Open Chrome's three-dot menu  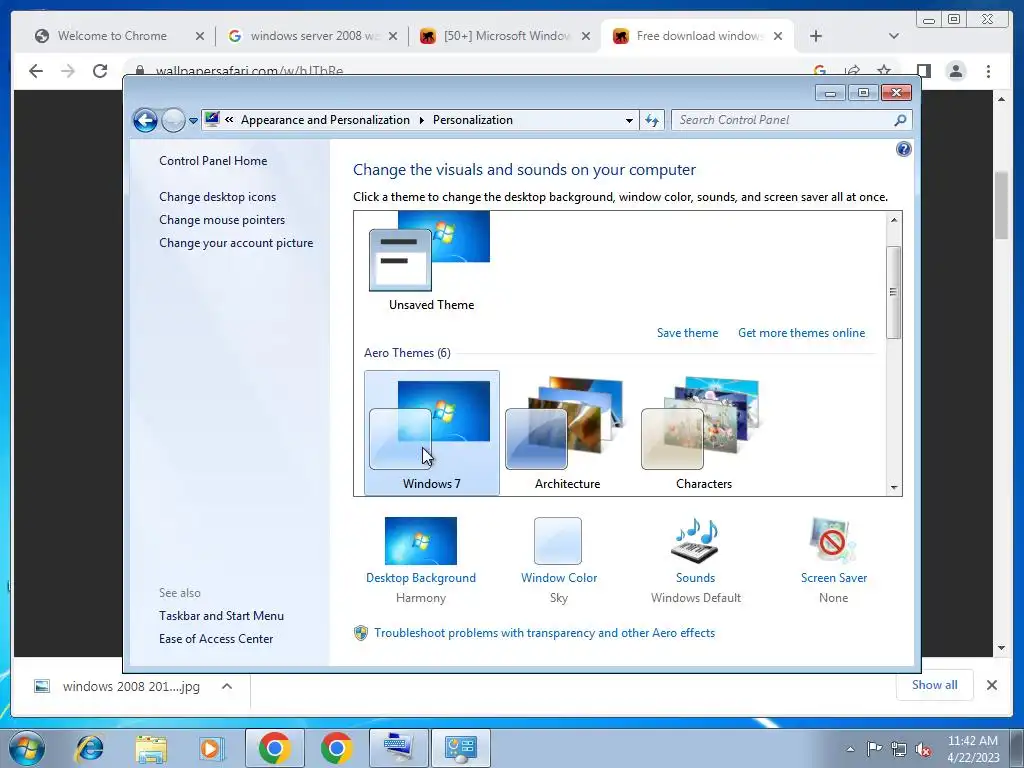point(989,71)
